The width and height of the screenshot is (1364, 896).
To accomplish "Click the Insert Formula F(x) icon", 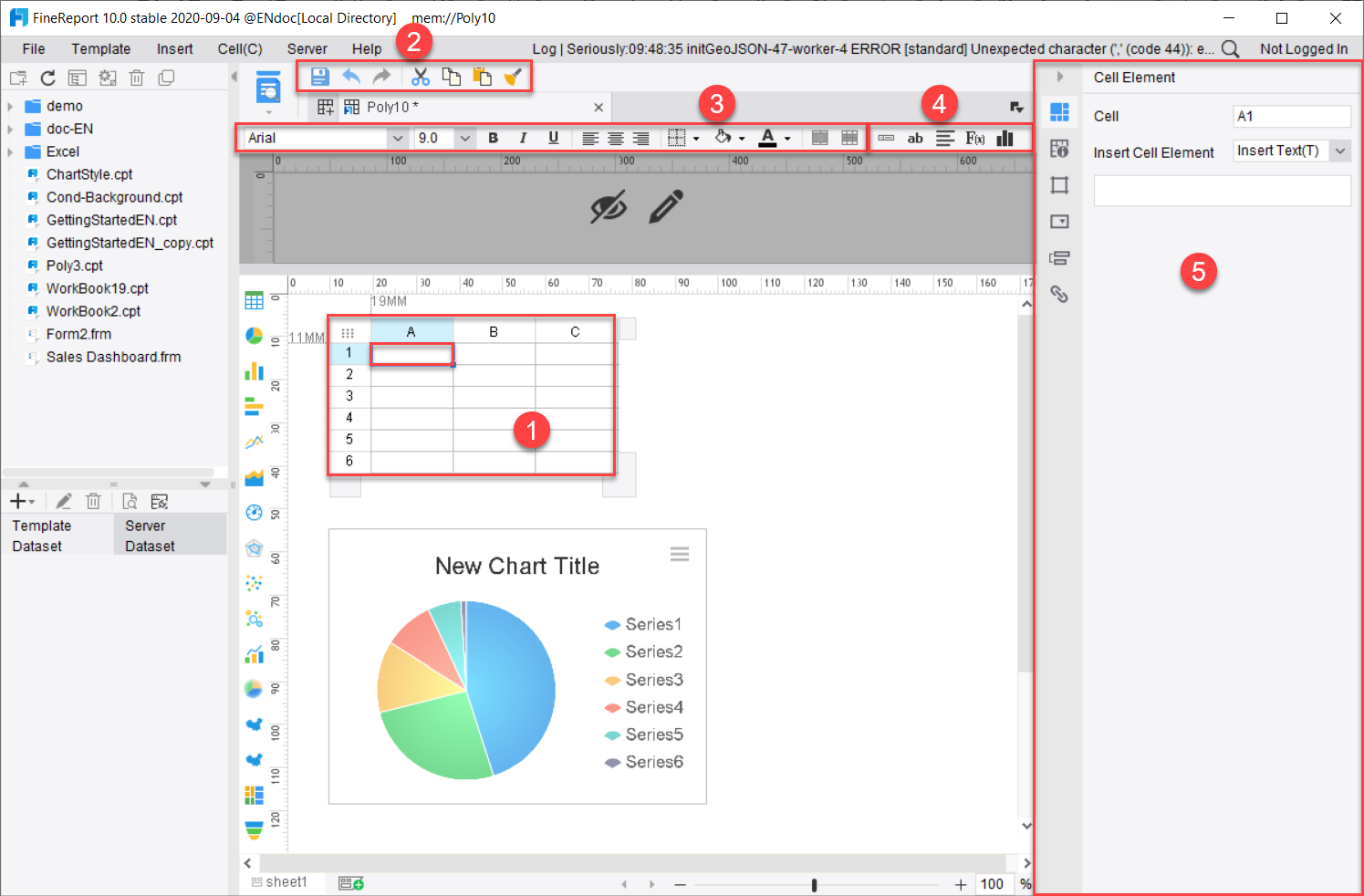I will click(x=975, y=138).
